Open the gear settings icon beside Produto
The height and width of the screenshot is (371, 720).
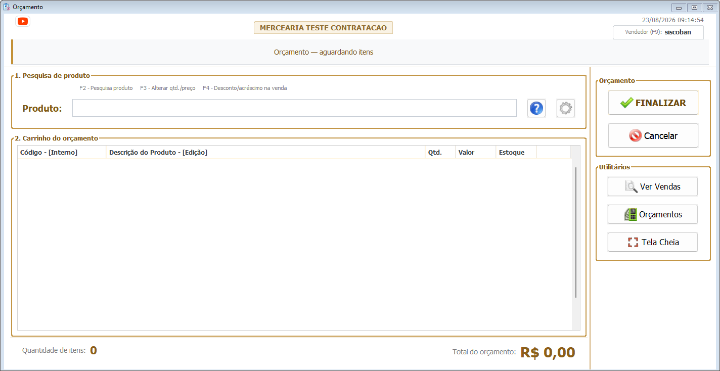[x=565, y=108]
